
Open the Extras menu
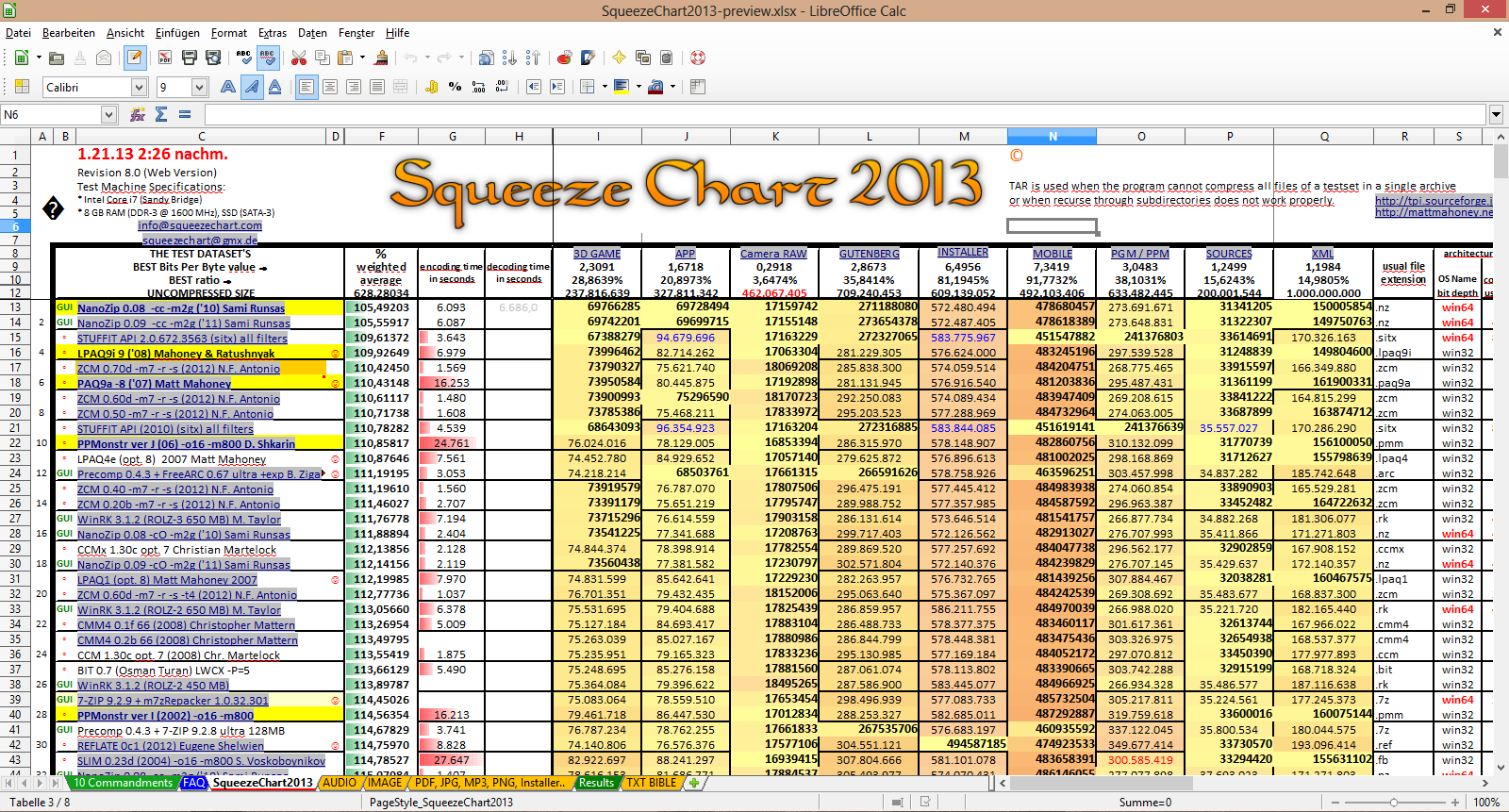pos(273,33)
